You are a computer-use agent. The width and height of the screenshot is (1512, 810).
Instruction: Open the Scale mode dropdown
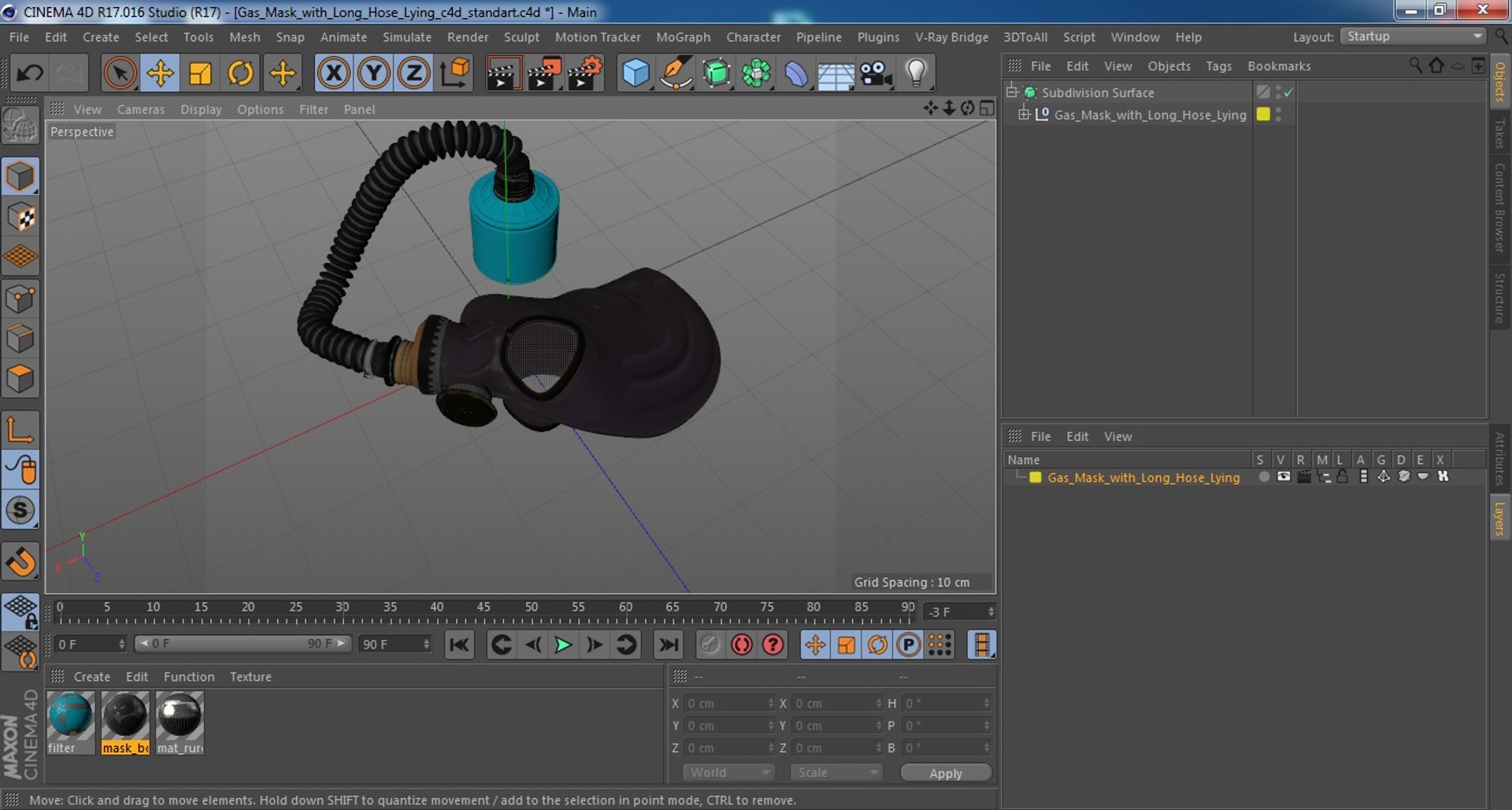(x=836, y=773)
